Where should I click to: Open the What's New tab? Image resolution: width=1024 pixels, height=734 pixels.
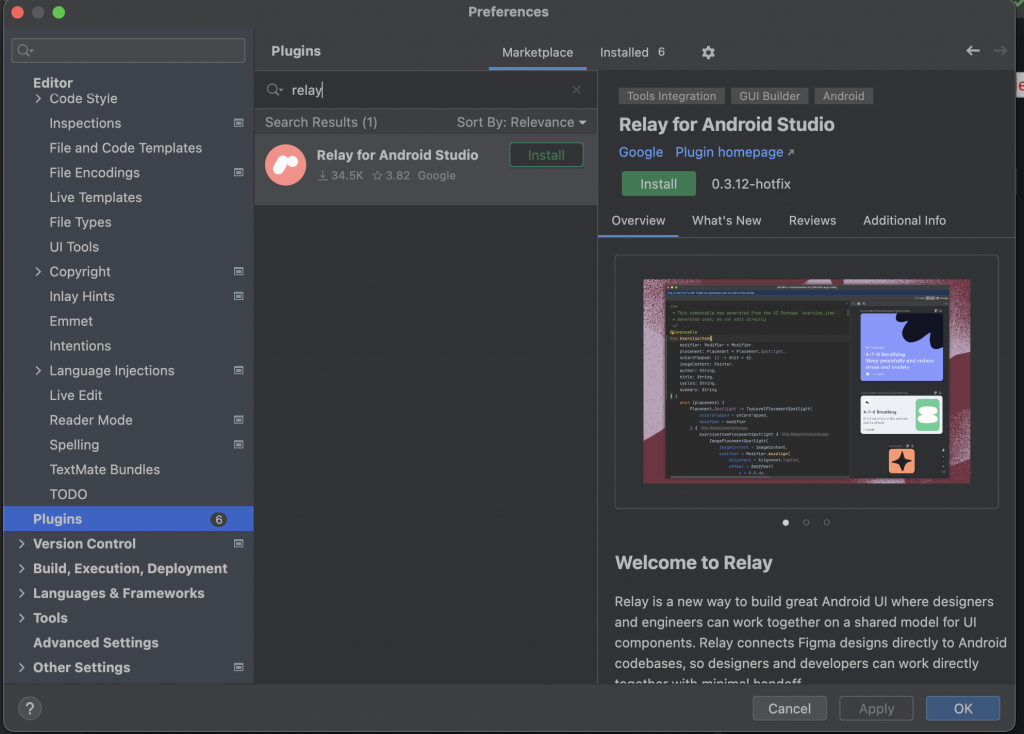point(726,221)
